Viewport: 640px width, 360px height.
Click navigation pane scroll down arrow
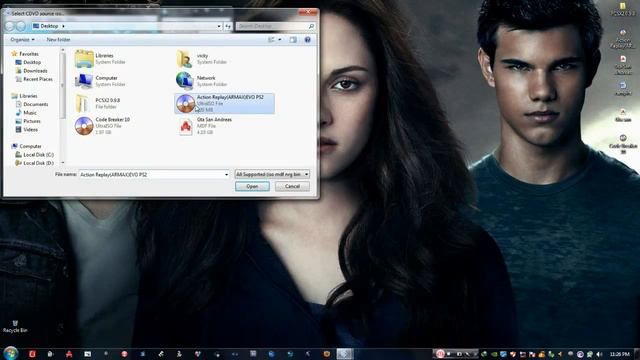click(62, 162)
